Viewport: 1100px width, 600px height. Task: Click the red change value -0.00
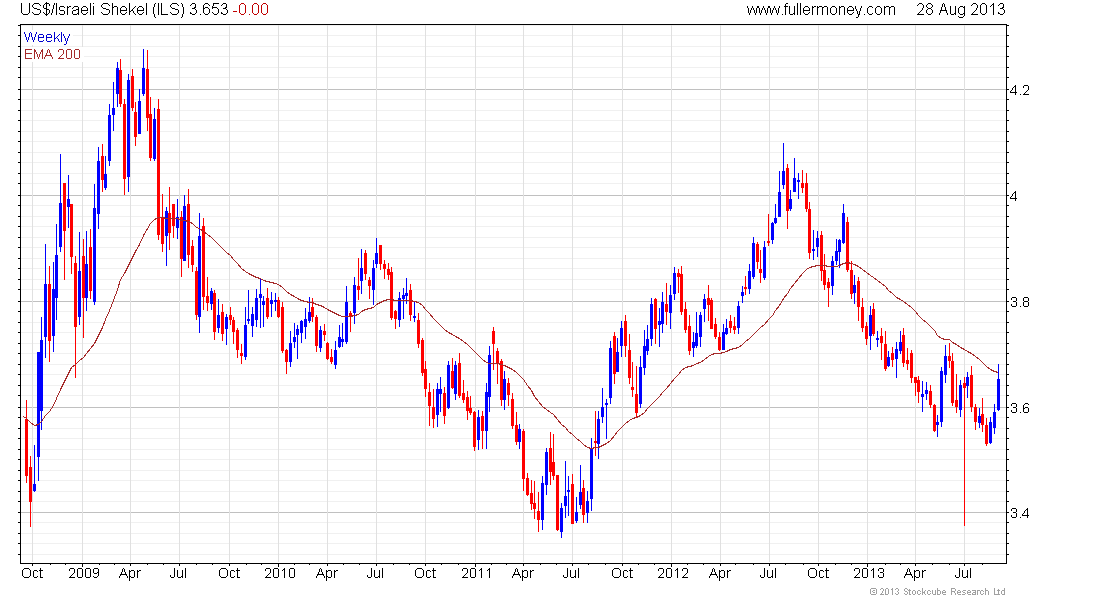point(250,10)
